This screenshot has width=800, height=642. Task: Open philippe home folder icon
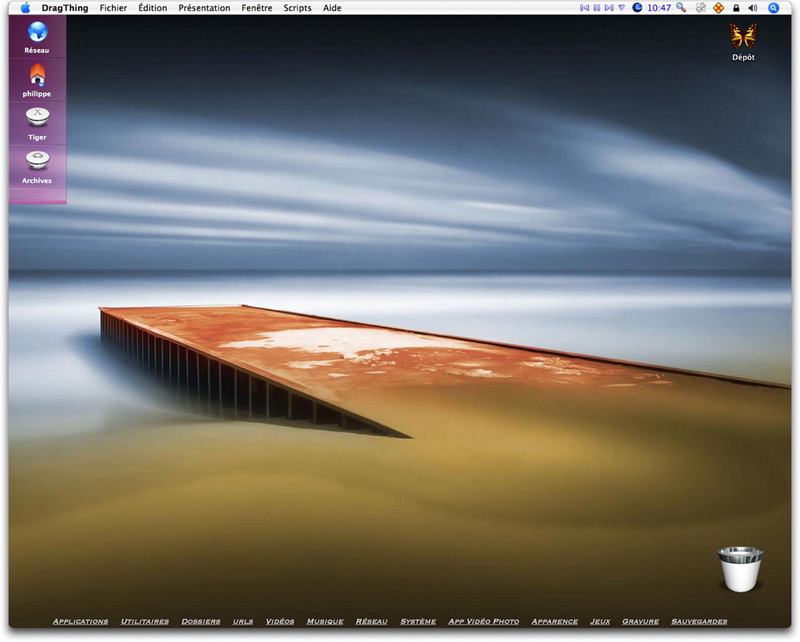38,76
